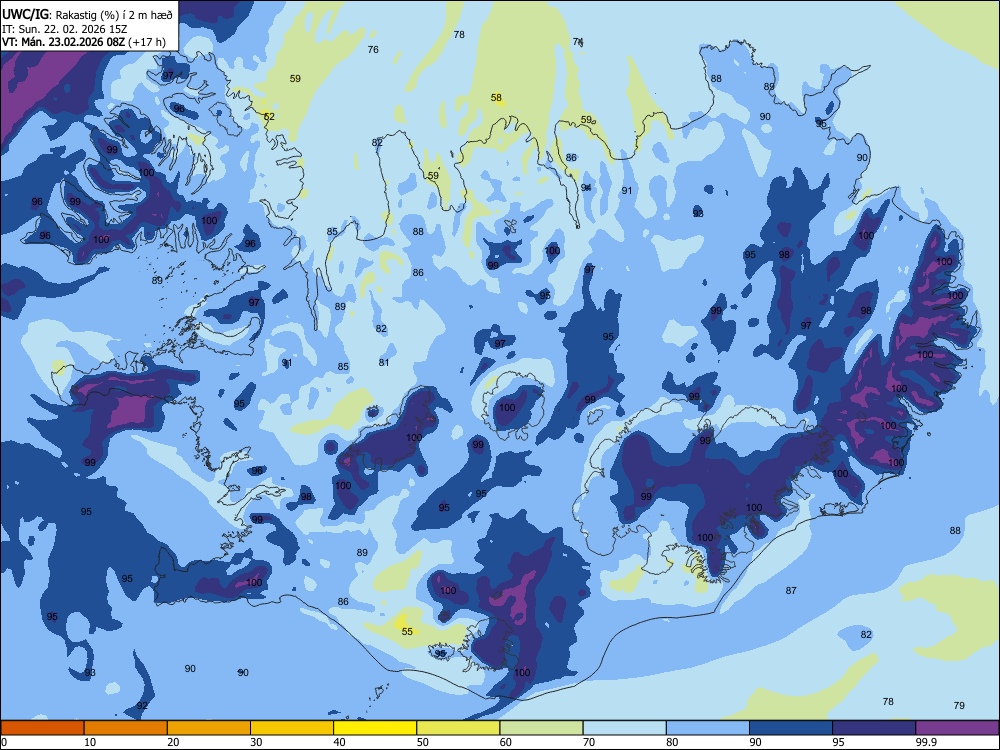The width and height of the screenshot is (1000, 750).
Task: Click the 95–99.9 dark navy legend swatch
Action: (874, 728)
